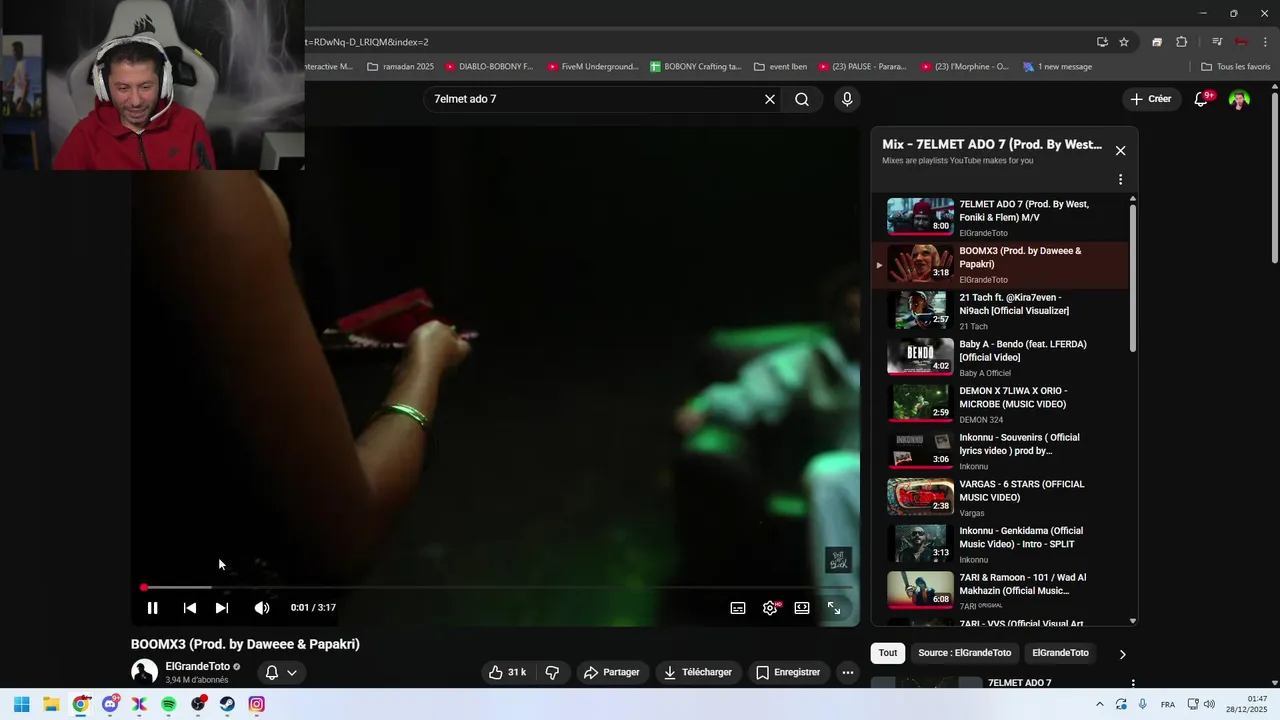Open the browser extensions puzzle icon

[x=1181, y=42]
